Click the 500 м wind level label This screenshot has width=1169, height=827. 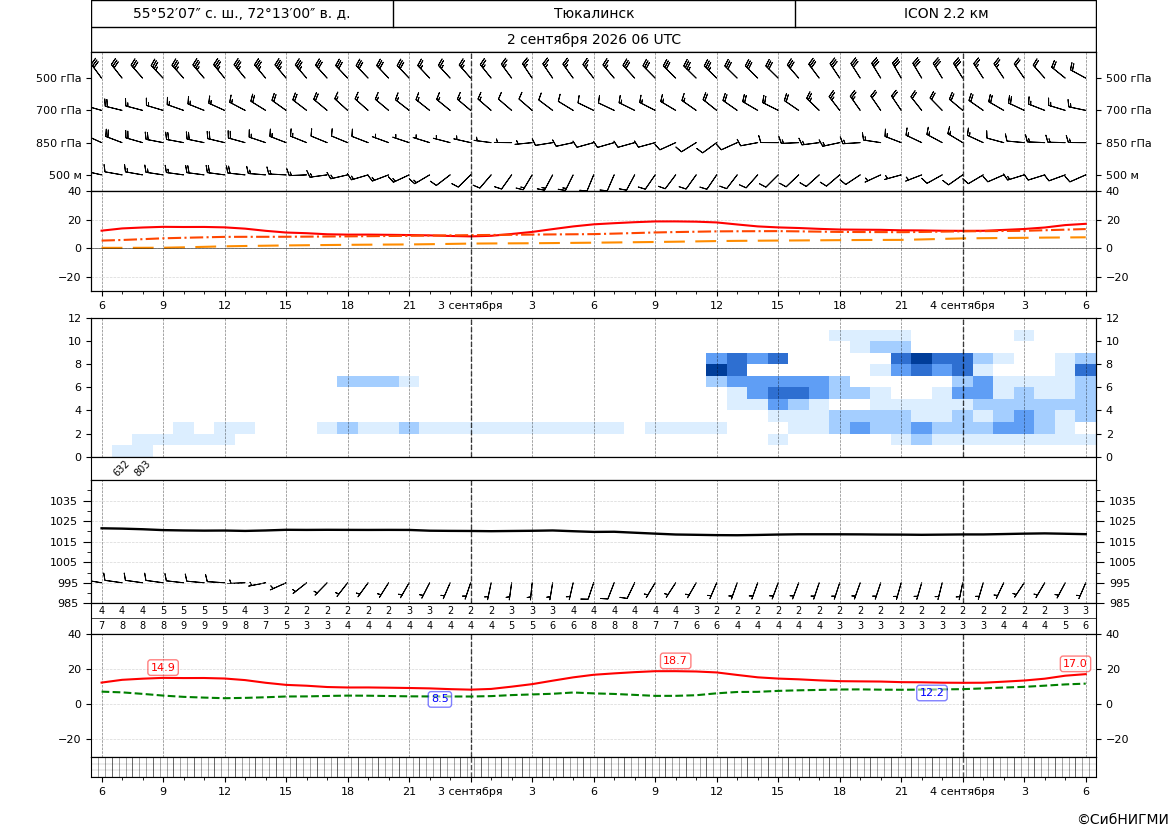[x=66, y=175]
